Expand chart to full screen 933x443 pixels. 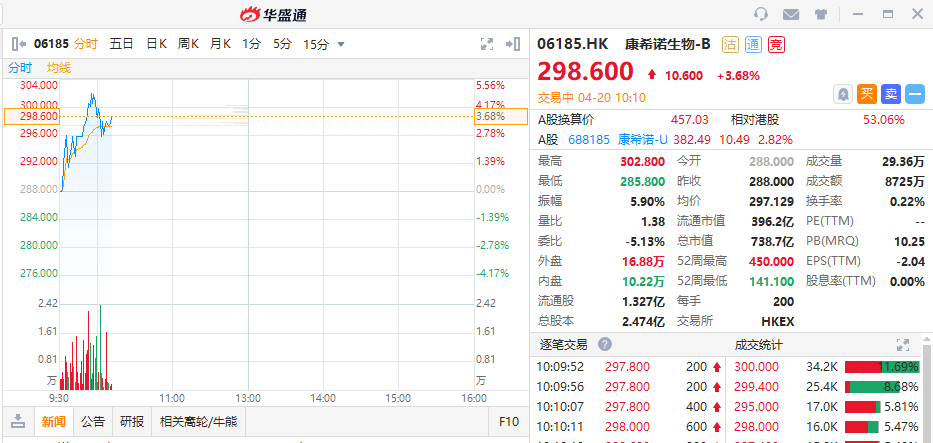pos(487,43)
